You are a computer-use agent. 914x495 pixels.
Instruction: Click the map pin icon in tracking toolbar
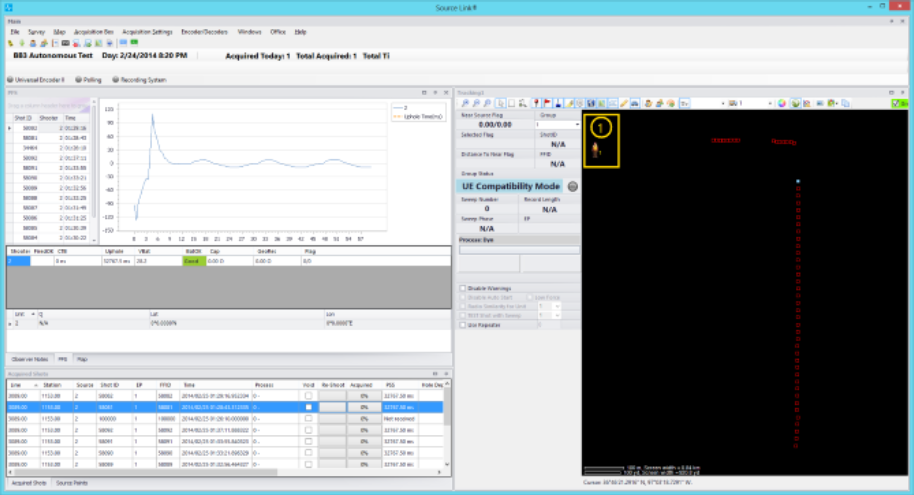pos(536,103)
